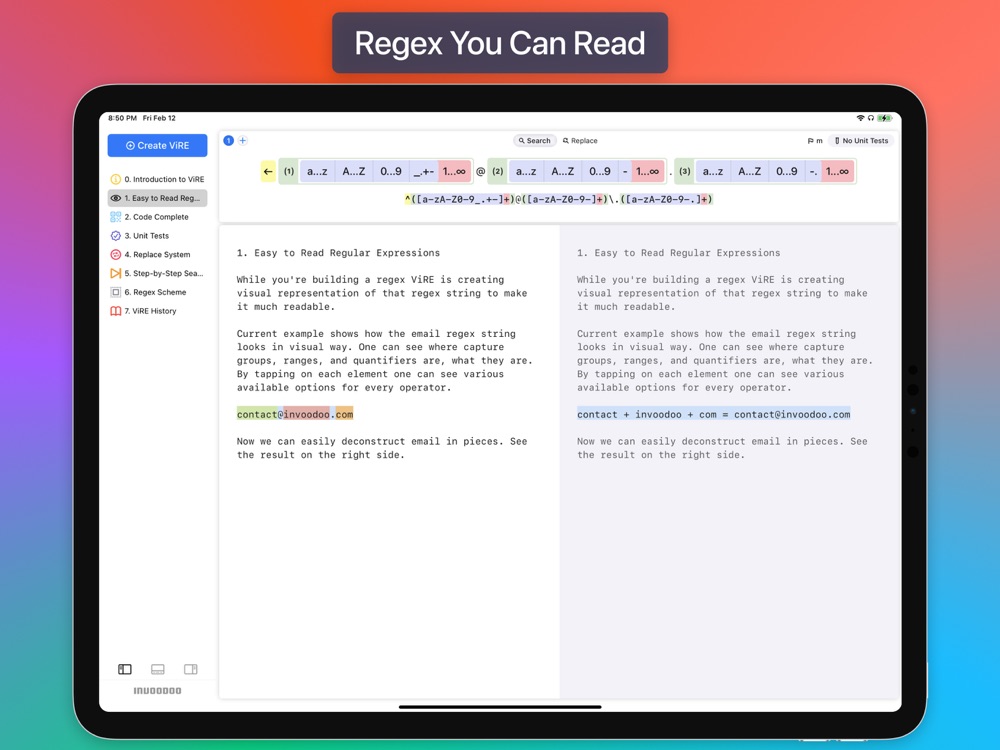Open the flags 'm' option
Screen dimensions: 1000x750
[815, 141]
